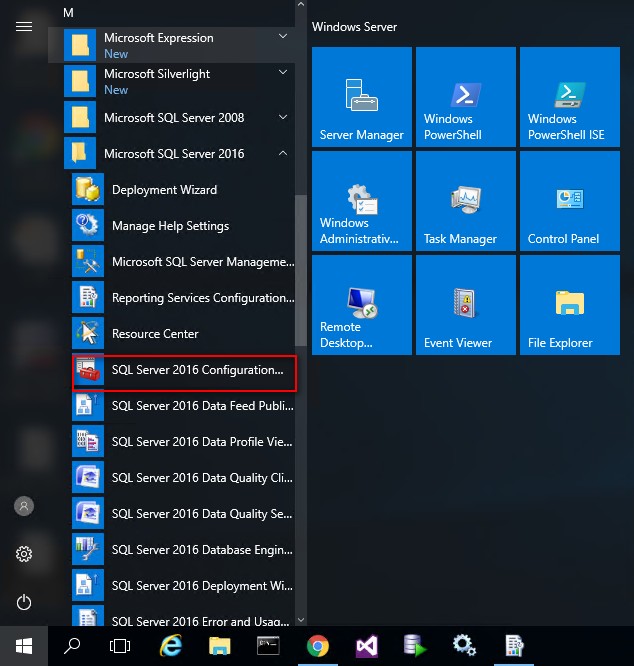Click the Data Quality Server icon

88,513
